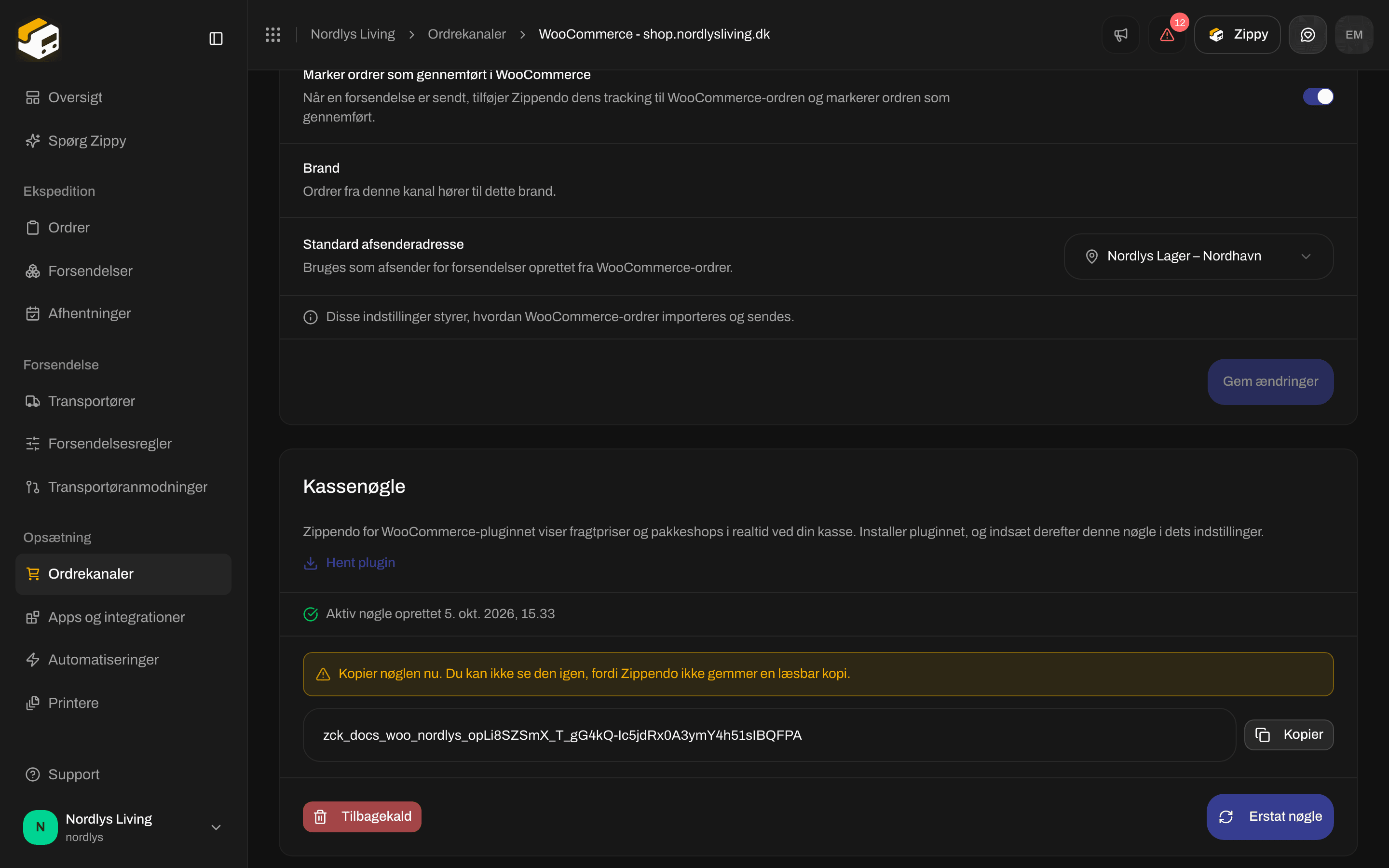
Task: Click the checkout key text field
Action: 769,735
